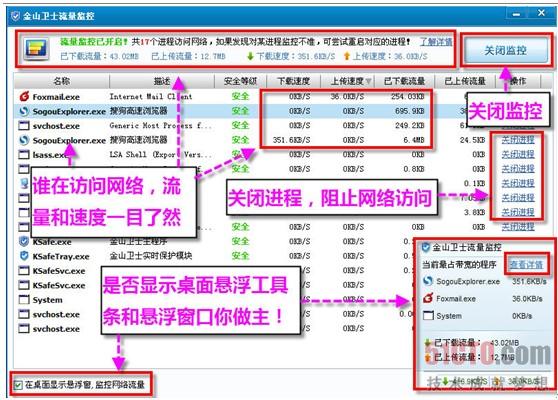
Task: Click the 已上传流量 column header
Action: point(465,81)
